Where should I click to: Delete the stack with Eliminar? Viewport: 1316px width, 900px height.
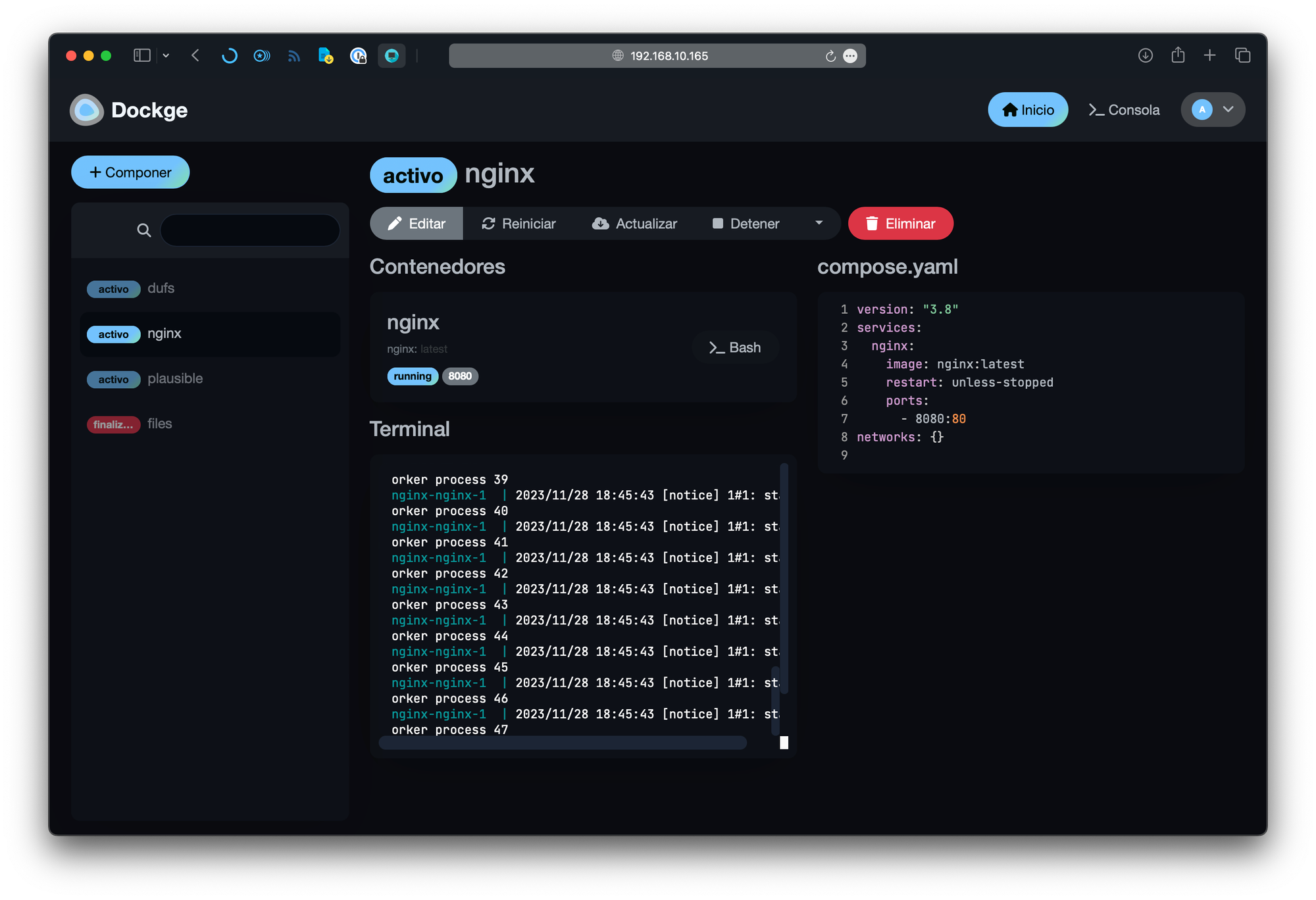tap(900, 224)
